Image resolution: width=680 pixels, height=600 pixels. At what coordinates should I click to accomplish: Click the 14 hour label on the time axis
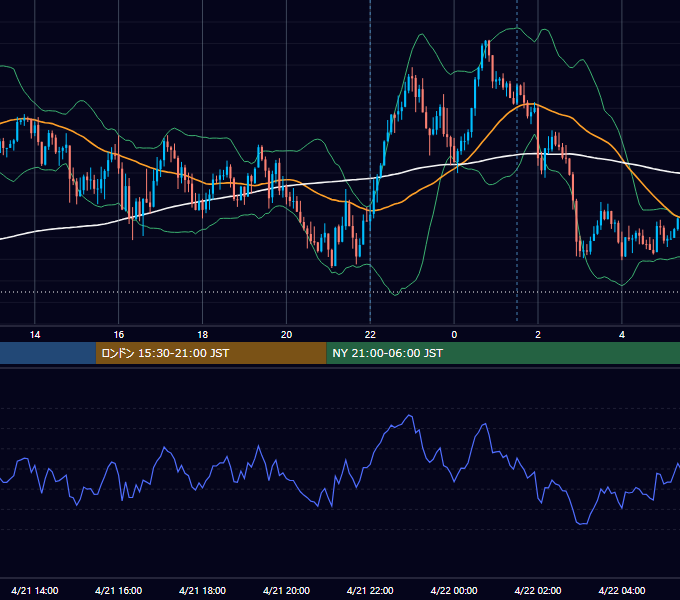[35, 335]
